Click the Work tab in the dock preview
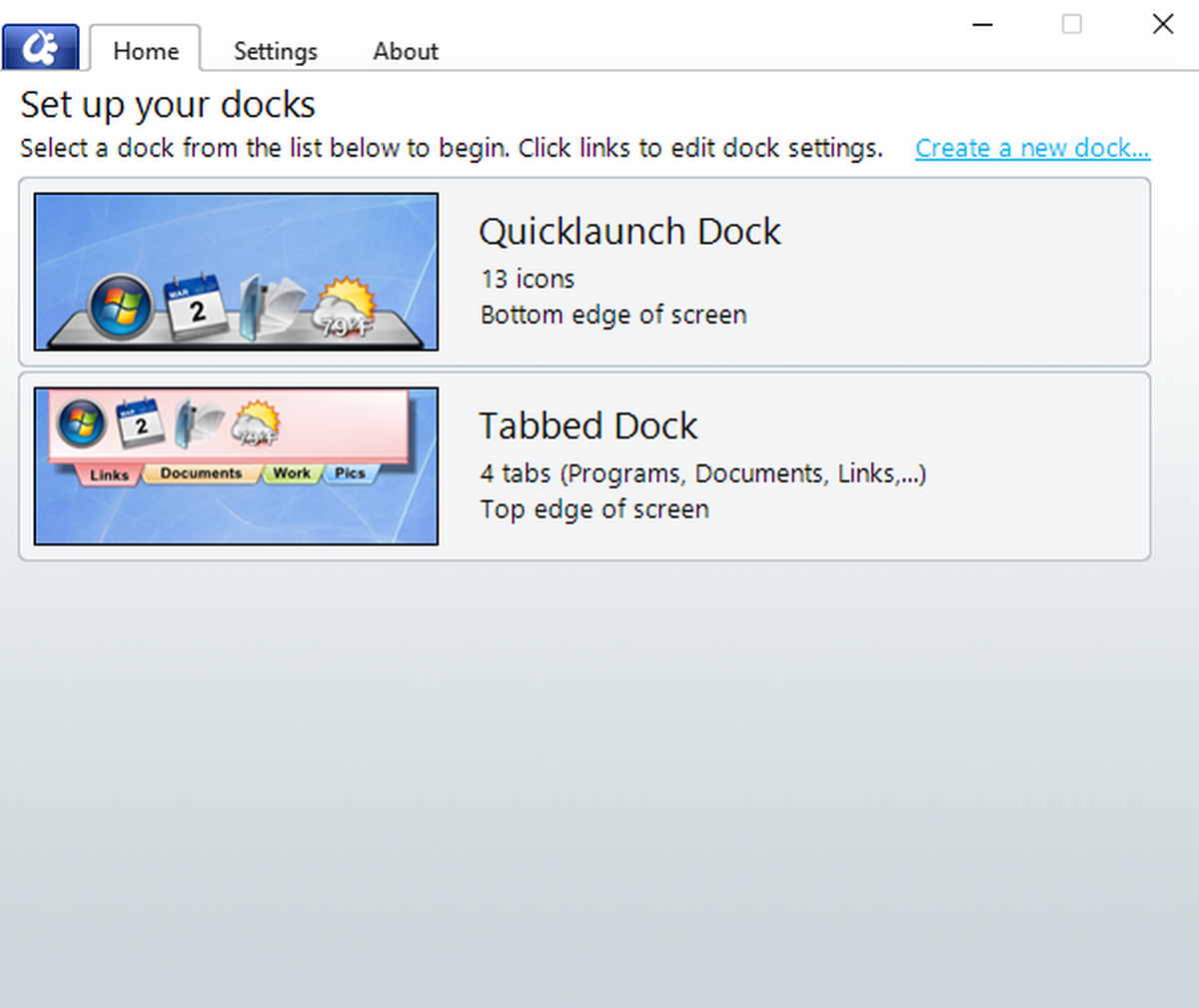The height and width of the screenshot is (1008, 1199). (x=291, y=474)
